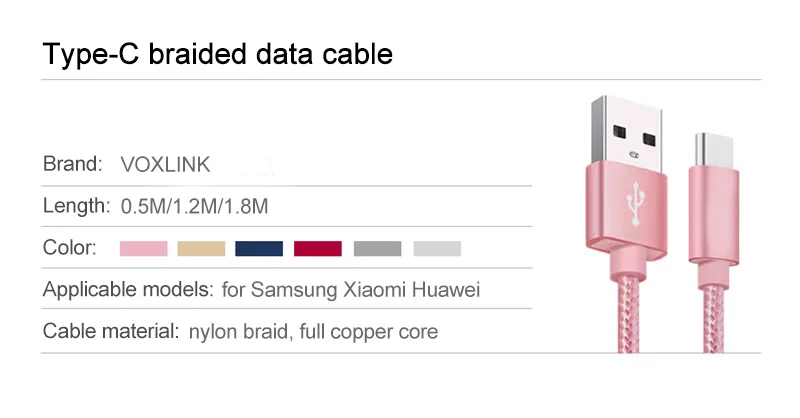Select the pink color swatch
This screenshot has width=800, height=418.
tap(143, 249)
